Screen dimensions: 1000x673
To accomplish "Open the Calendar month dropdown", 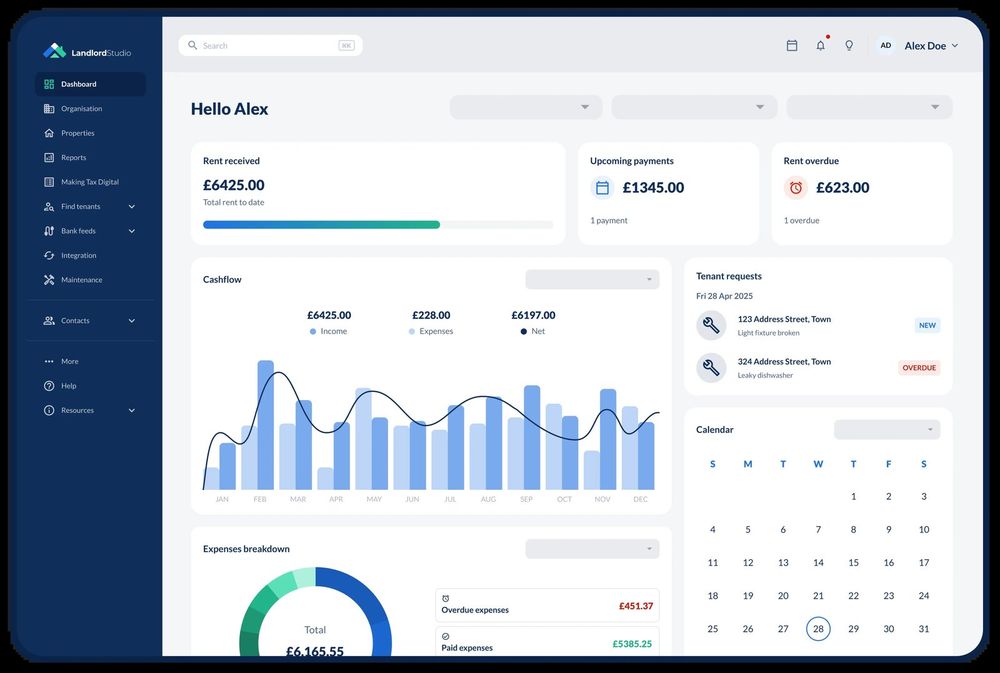I will tap(887, 429).
